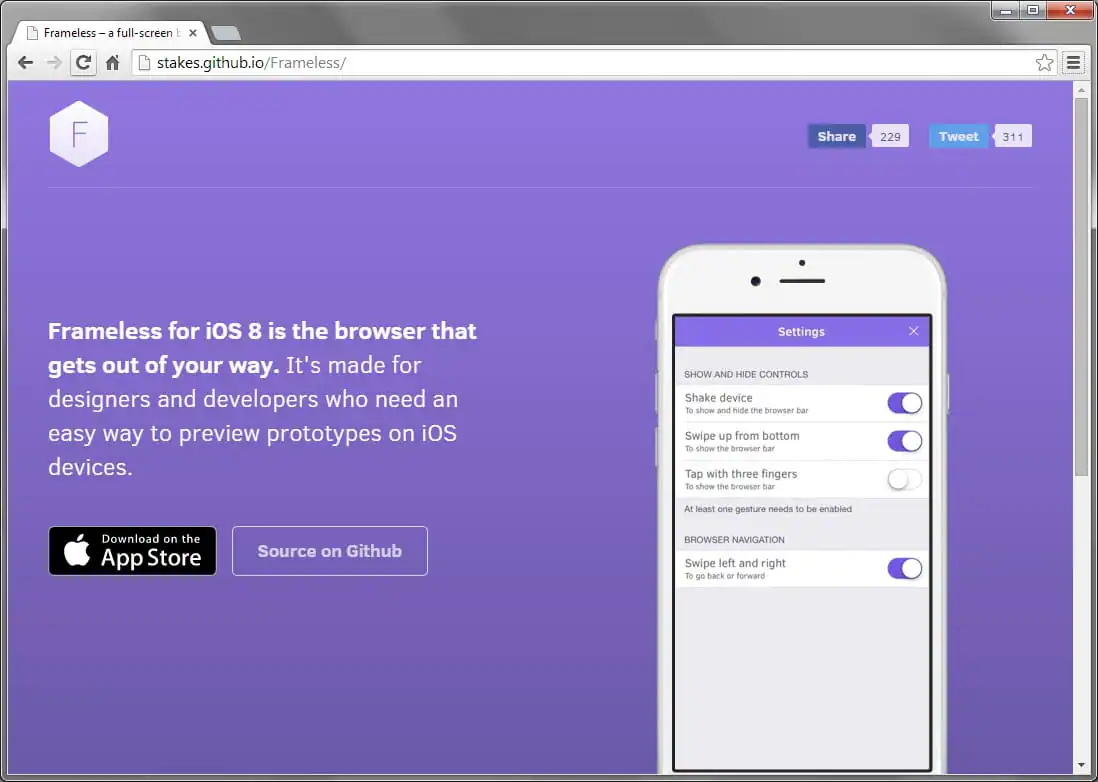Open Source on Github link

click(330, 551)
